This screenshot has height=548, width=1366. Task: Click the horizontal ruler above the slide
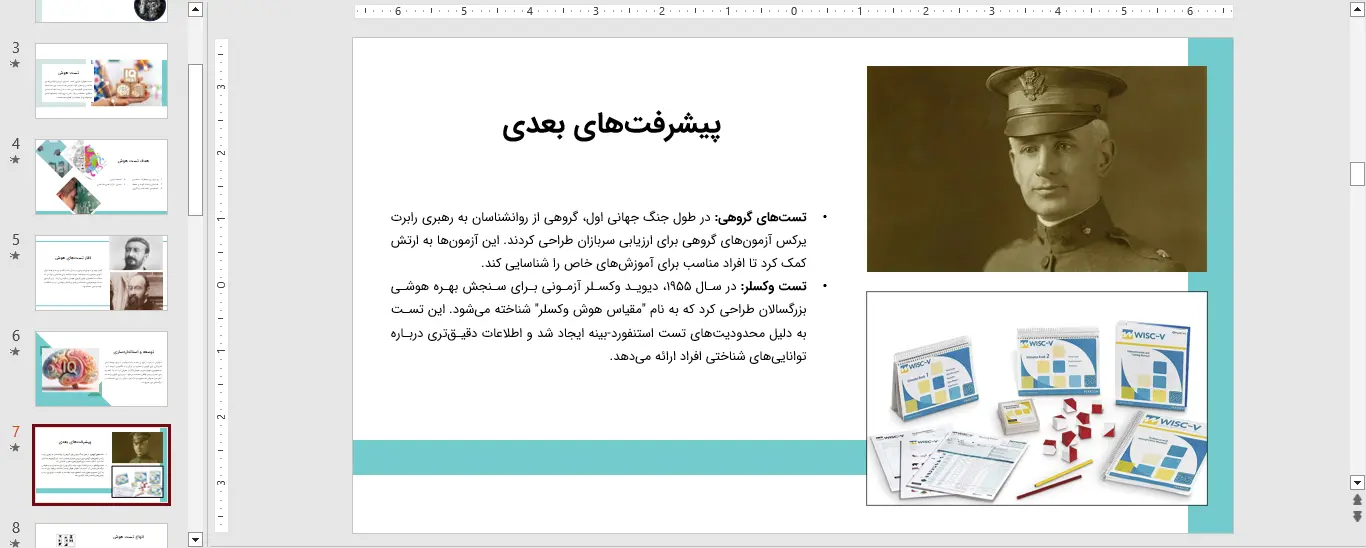[793, 12]
